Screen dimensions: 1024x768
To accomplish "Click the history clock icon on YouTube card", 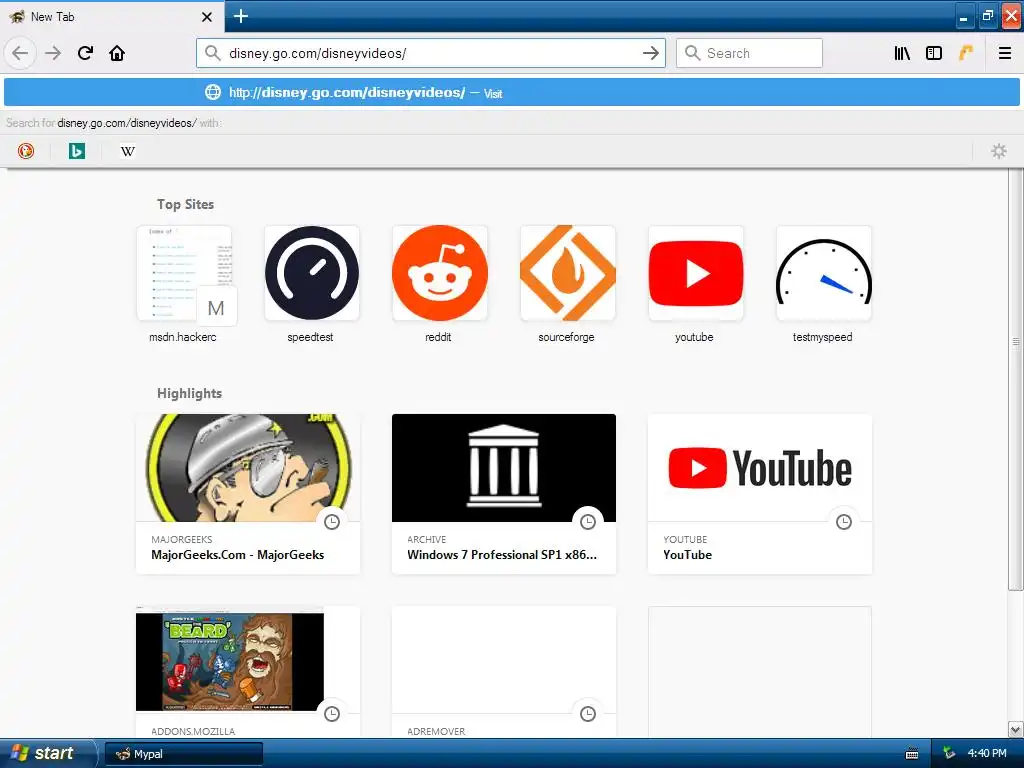I will [844, 522].
